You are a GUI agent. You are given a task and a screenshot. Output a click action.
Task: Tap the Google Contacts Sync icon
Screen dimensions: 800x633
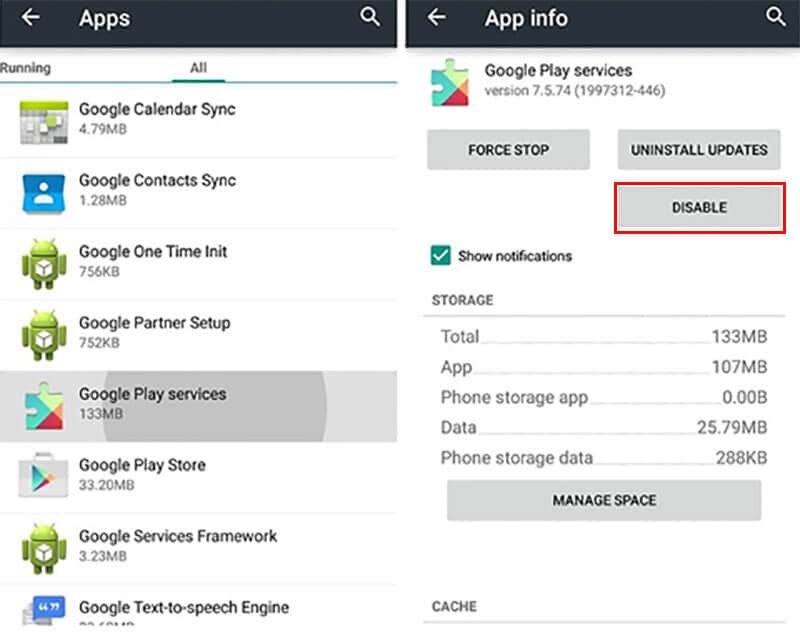44,193
